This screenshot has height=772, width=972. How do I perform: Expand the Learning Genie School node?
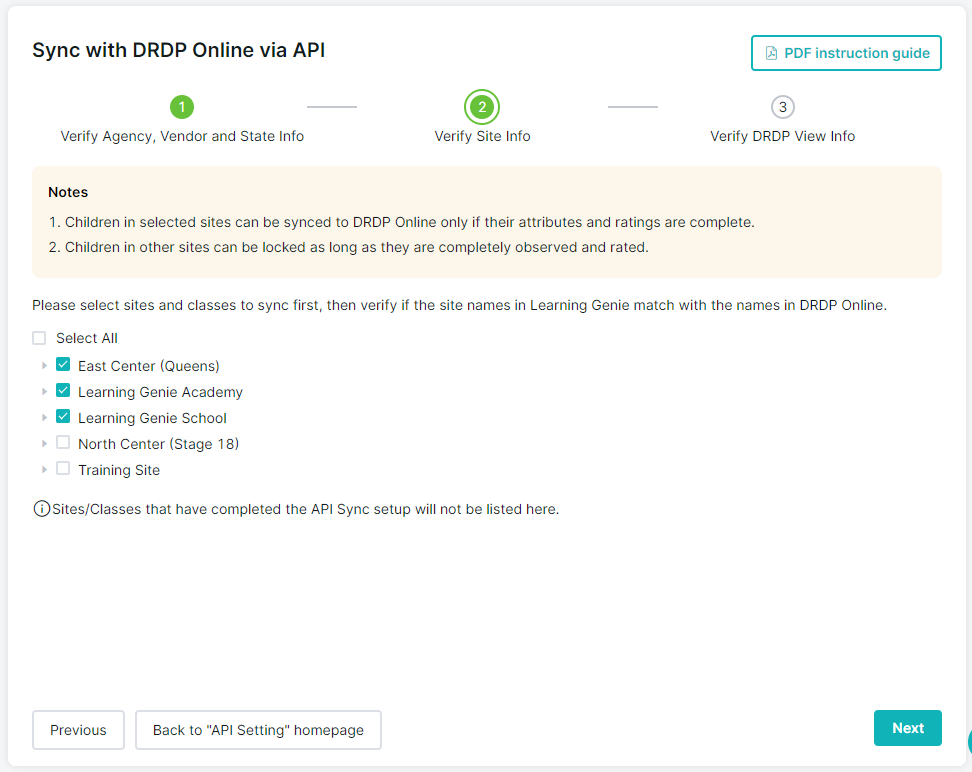[x=44, y=418]
